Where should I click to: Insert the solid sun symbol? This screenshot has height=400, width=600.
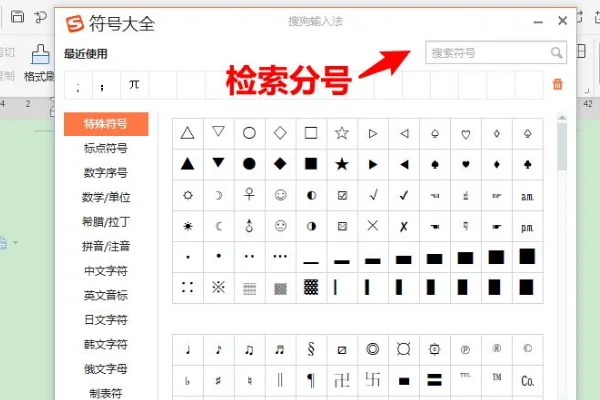pyautogui.click(x=188, y=226)
